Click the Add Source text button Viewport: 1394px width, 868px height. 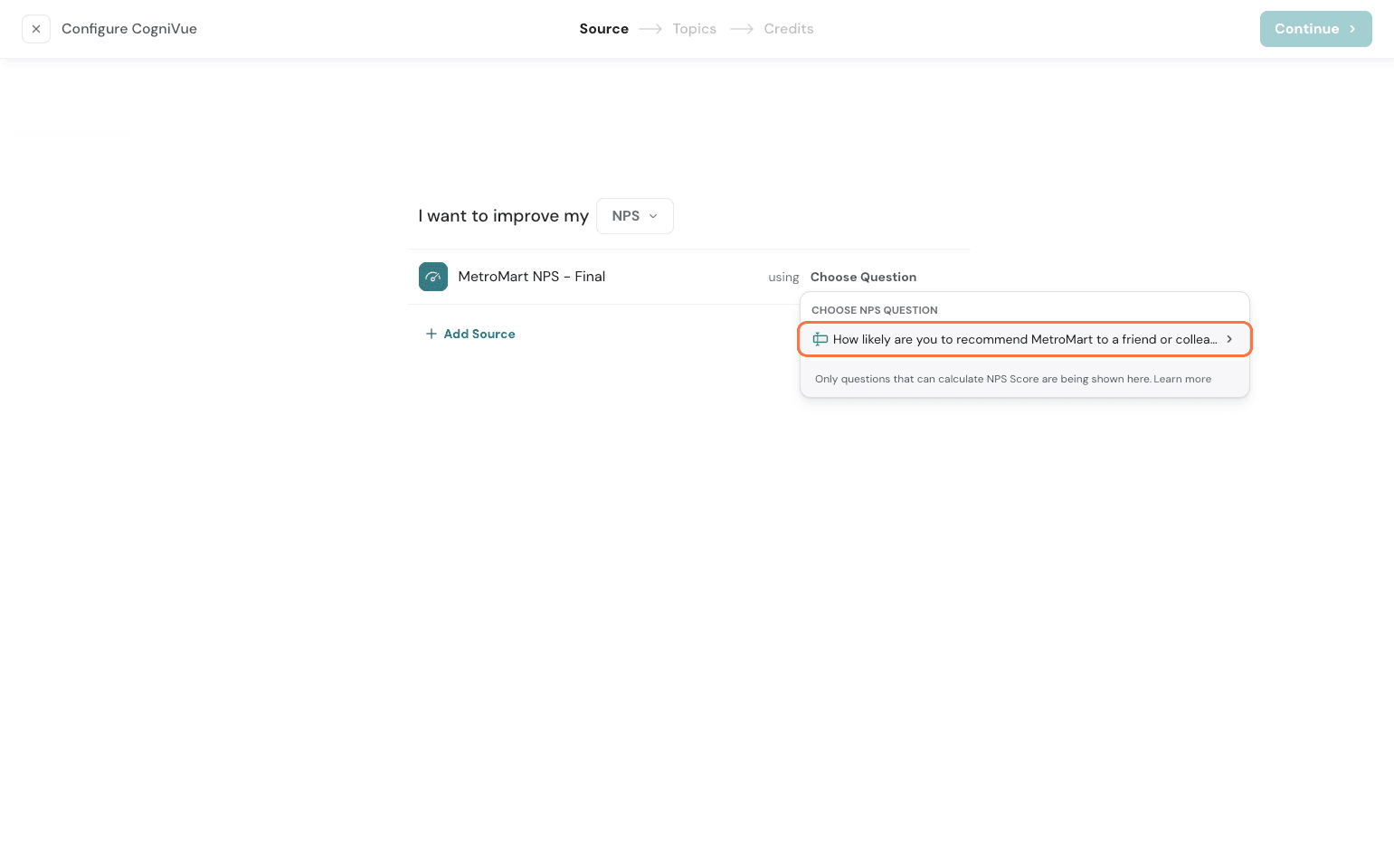click(x=479, y=335)
